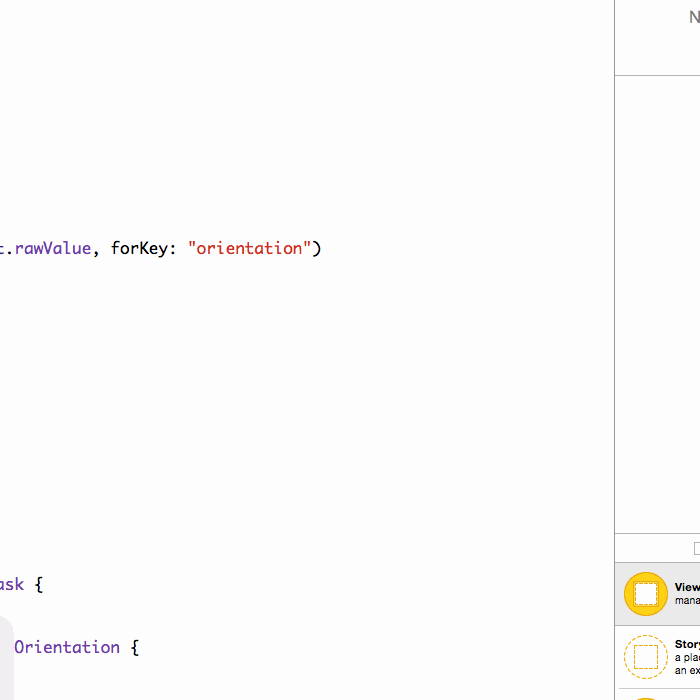Viewport: 700px width, 700px height.
Task: Click the gray rounded panel at the editor's bottom-left
Action: 6,660
